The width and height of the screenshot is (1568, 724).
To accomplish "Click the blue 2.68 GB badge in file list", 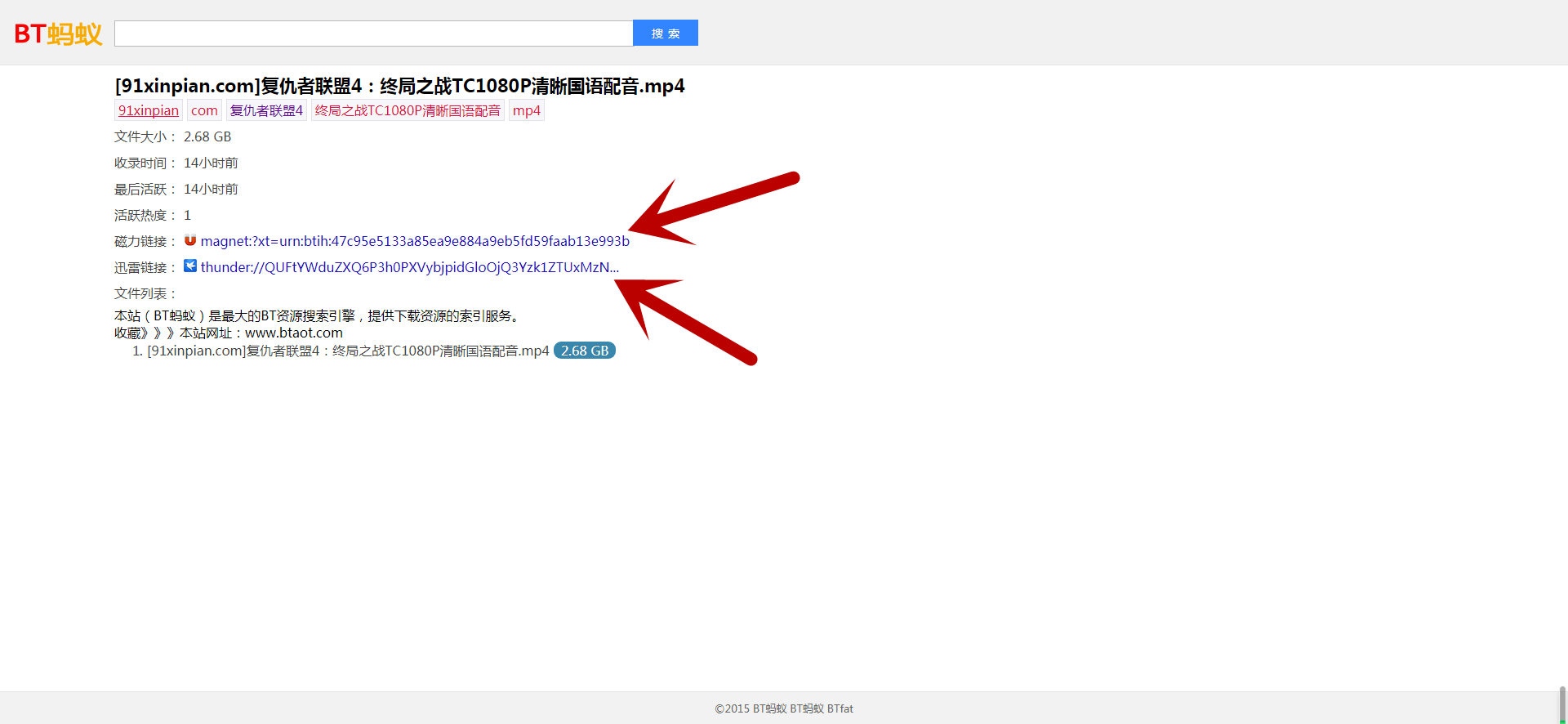I will coord(585,351).
